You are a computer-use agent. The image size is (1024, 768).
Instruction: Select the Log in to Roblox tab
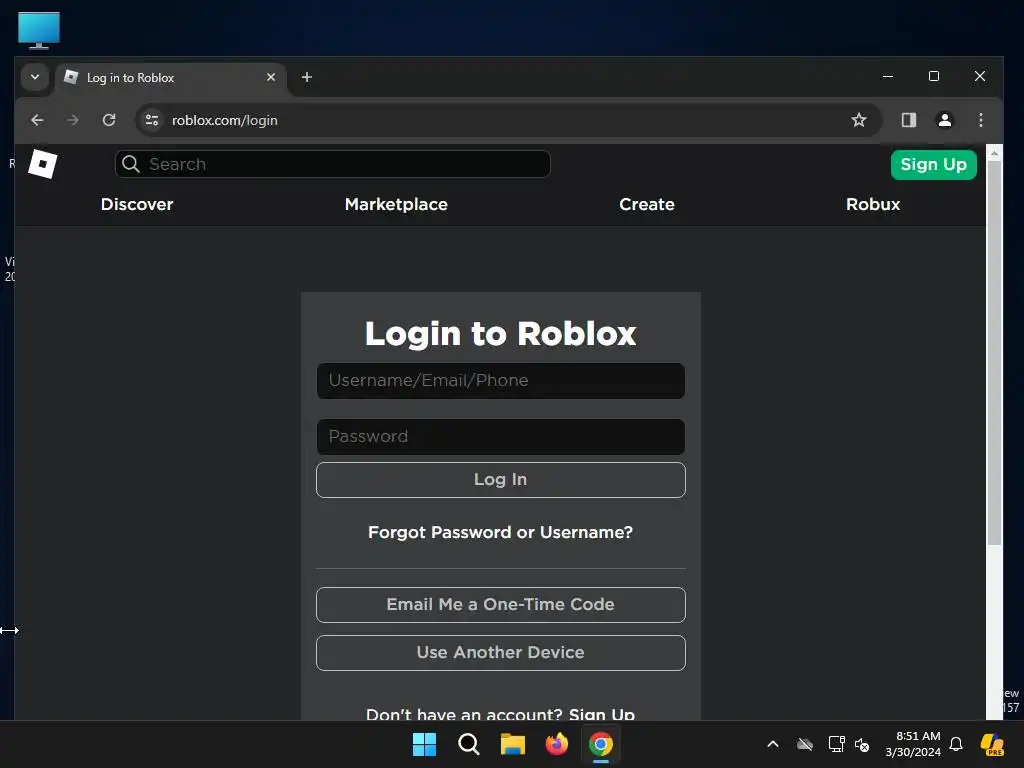(x=171, y=78)
